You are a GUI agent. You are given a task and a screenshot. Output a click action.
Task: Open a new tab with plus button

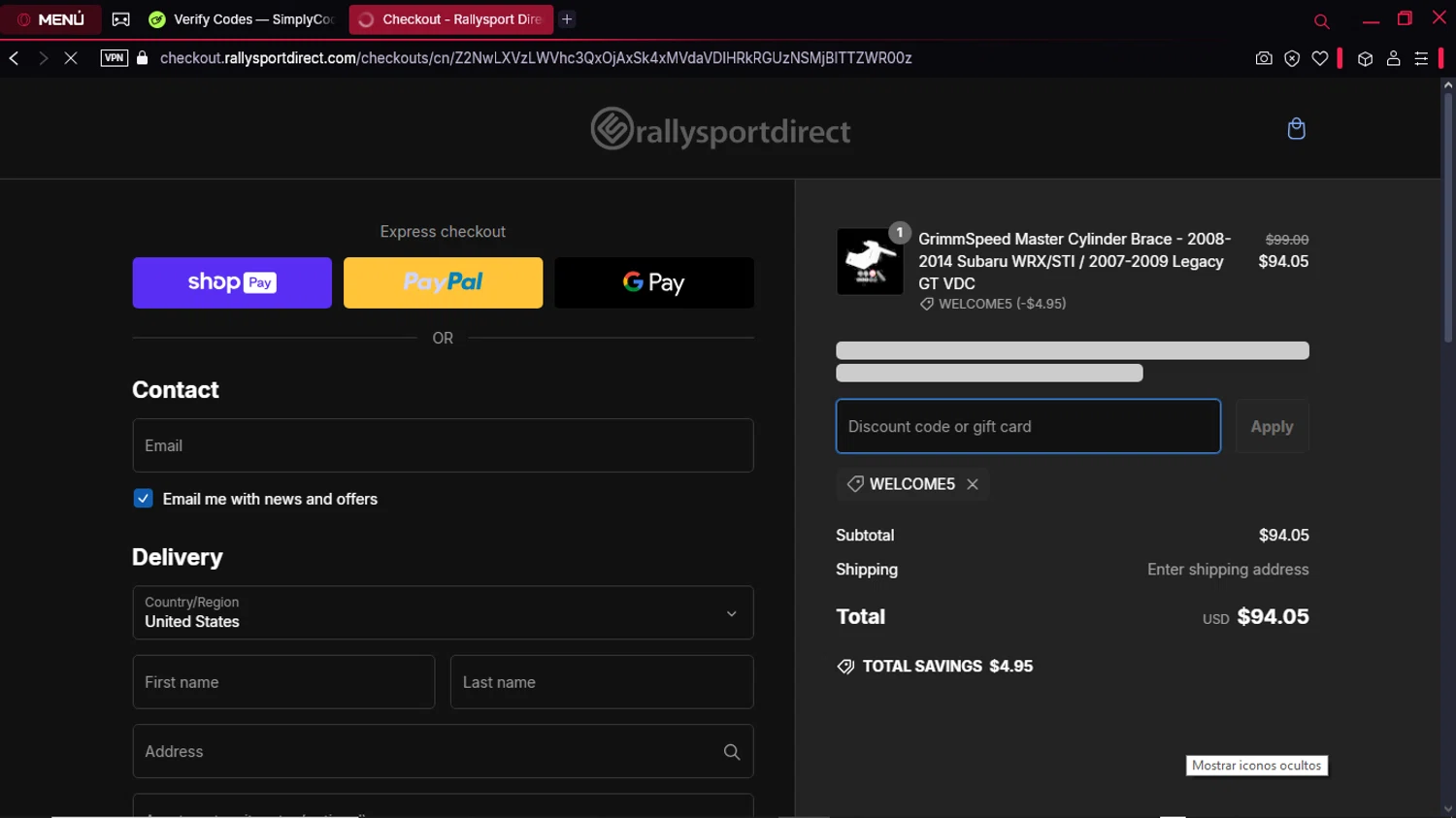click(x=567, y=19)
